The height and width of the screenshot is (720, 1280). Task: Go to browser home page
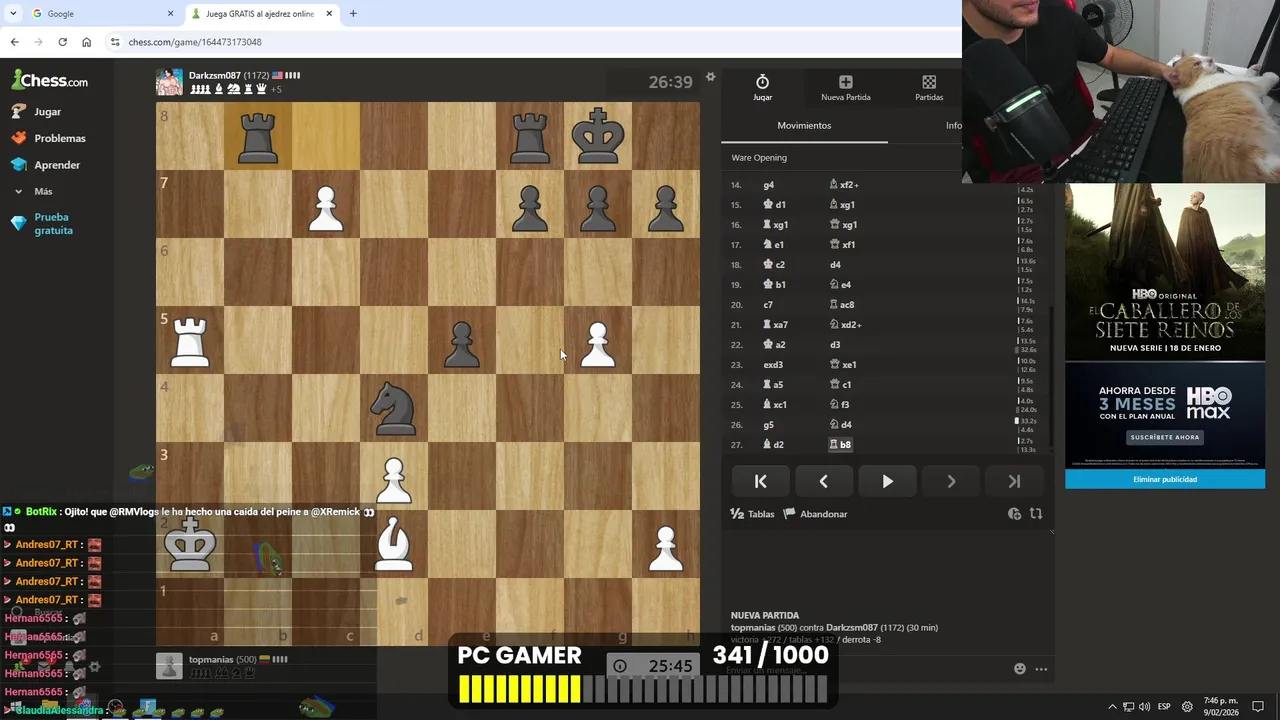86,42
